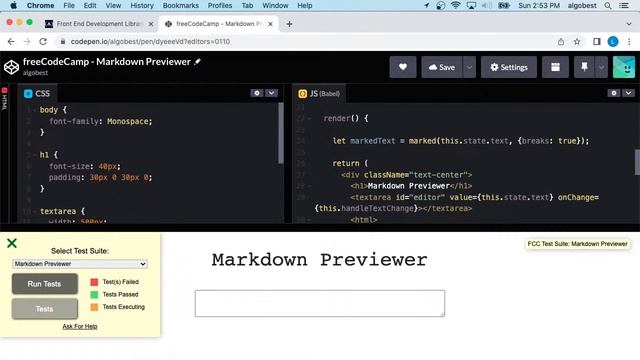Open the Profiles menu
Viewport: 640px width, 360px height.
(220, 6)
